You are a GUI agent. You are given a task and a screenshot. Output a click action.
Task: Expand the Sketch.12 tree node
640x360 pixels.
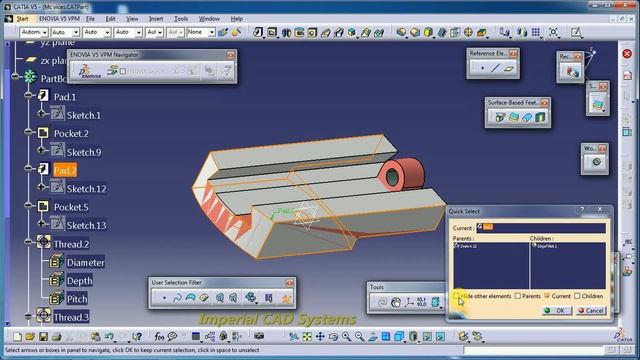[41, 187]
